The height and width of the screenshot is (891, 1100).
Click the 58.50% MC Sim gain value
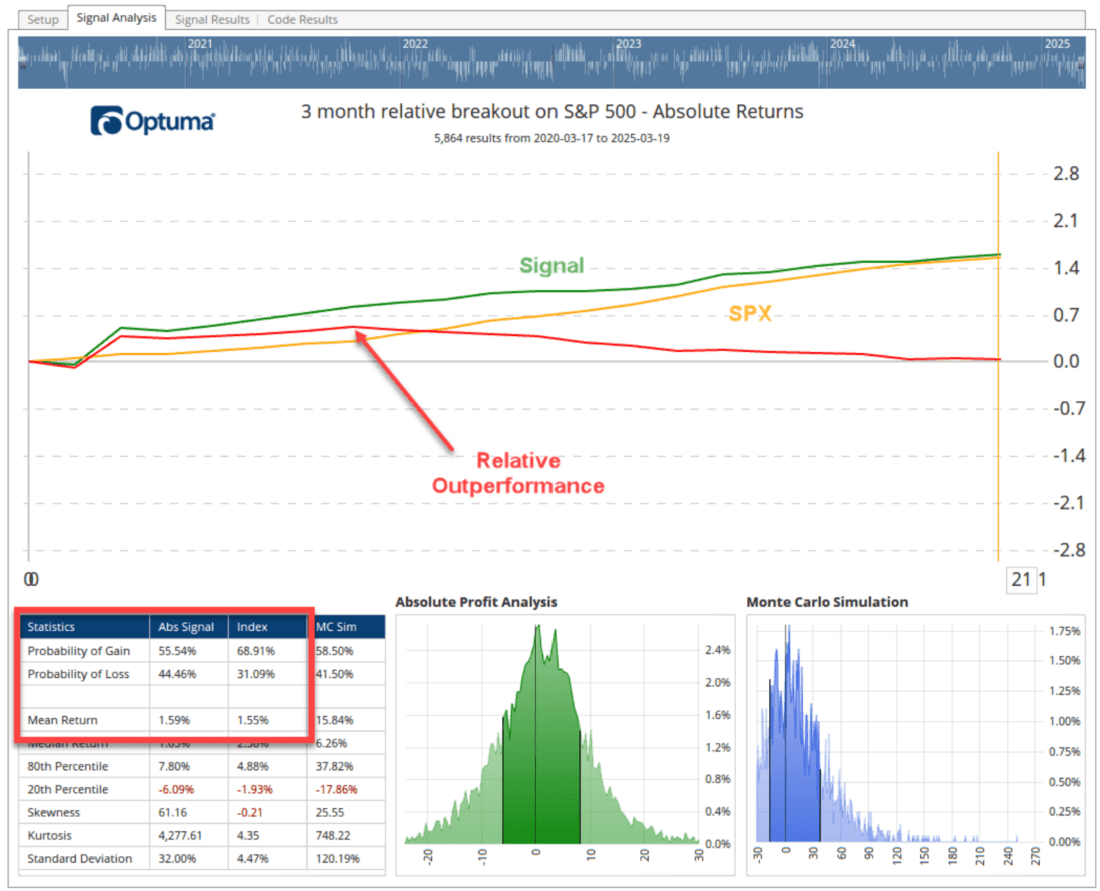(x=335, y=651)
